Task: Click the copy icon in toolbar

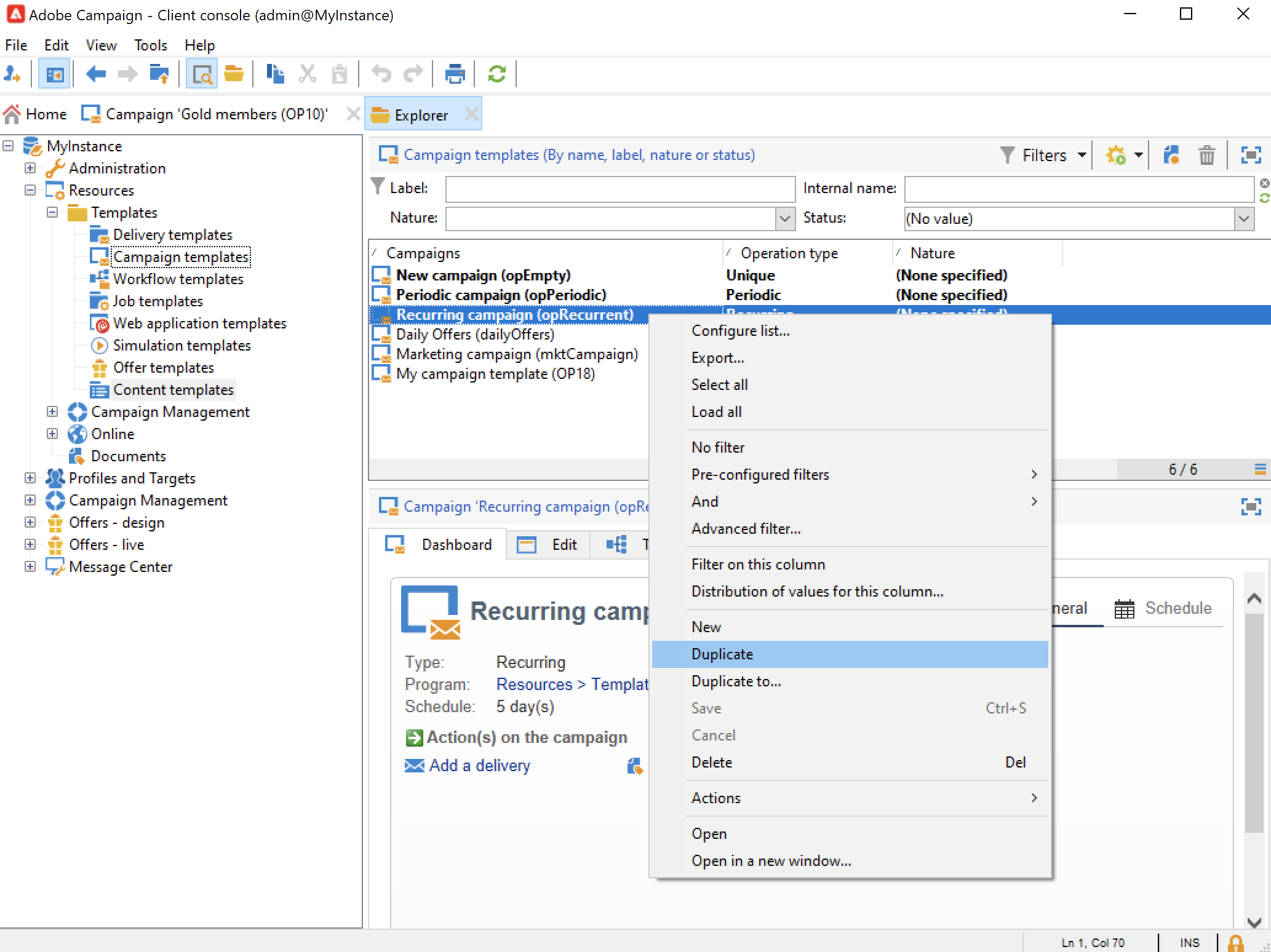Action: point(275,74)
